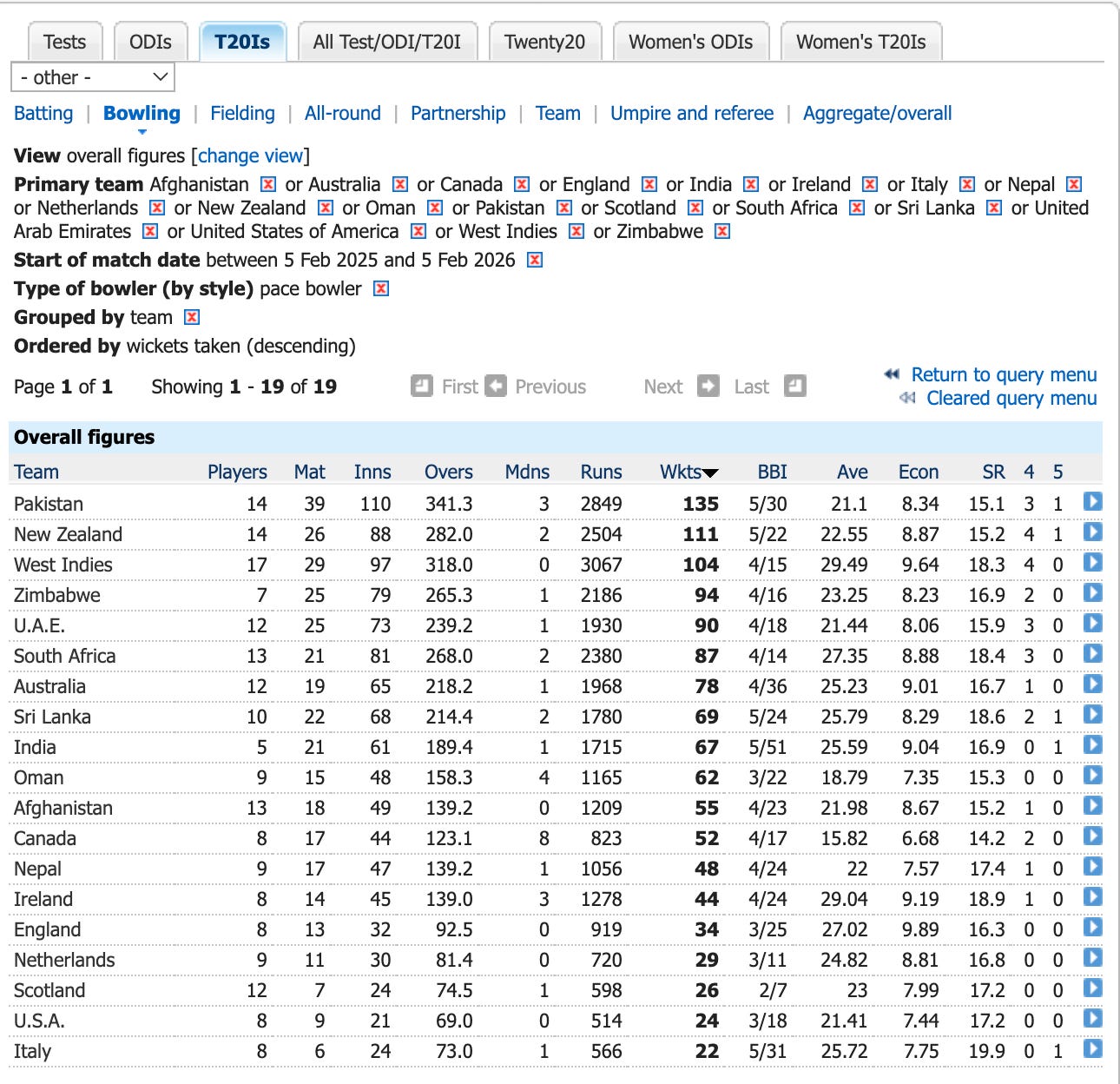Open the All-round records link
Viewport: 1120px width, 1084px height.
click(x=343, y=113)
